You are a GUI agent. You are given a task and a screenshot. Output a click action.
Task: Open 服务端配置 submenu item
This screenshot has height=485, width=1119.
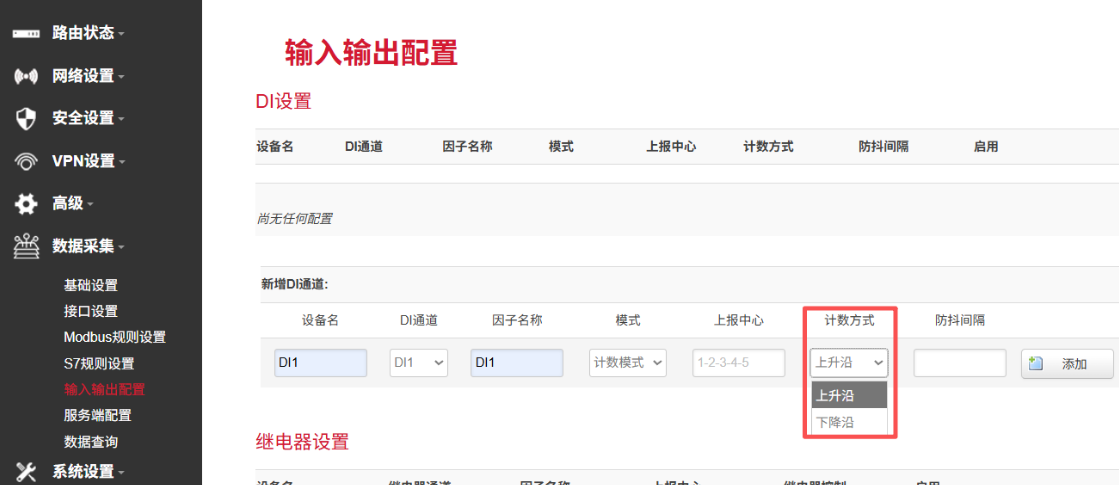97,415
